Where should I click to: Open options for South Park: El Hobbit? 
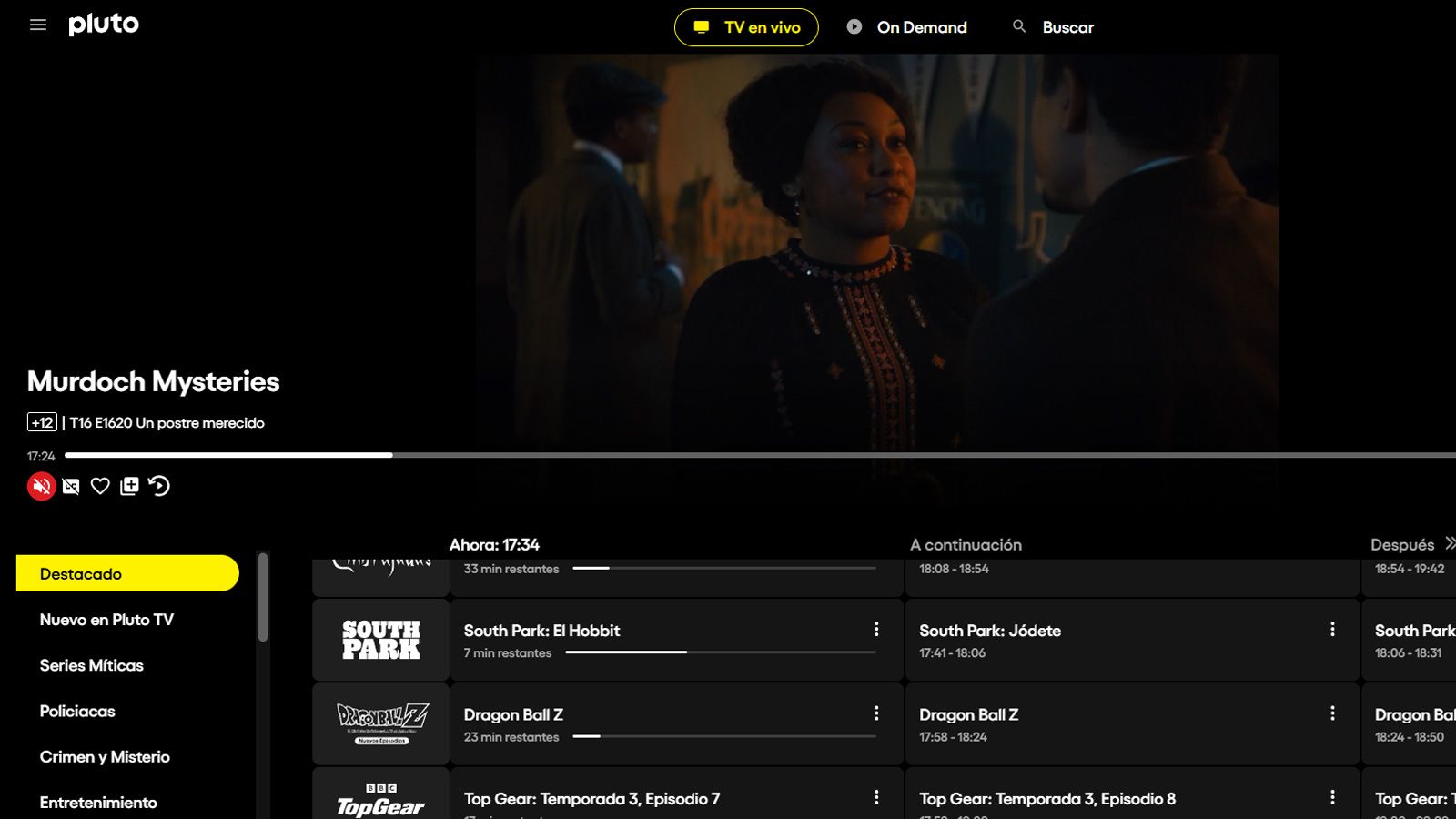(x=876, y=629)
